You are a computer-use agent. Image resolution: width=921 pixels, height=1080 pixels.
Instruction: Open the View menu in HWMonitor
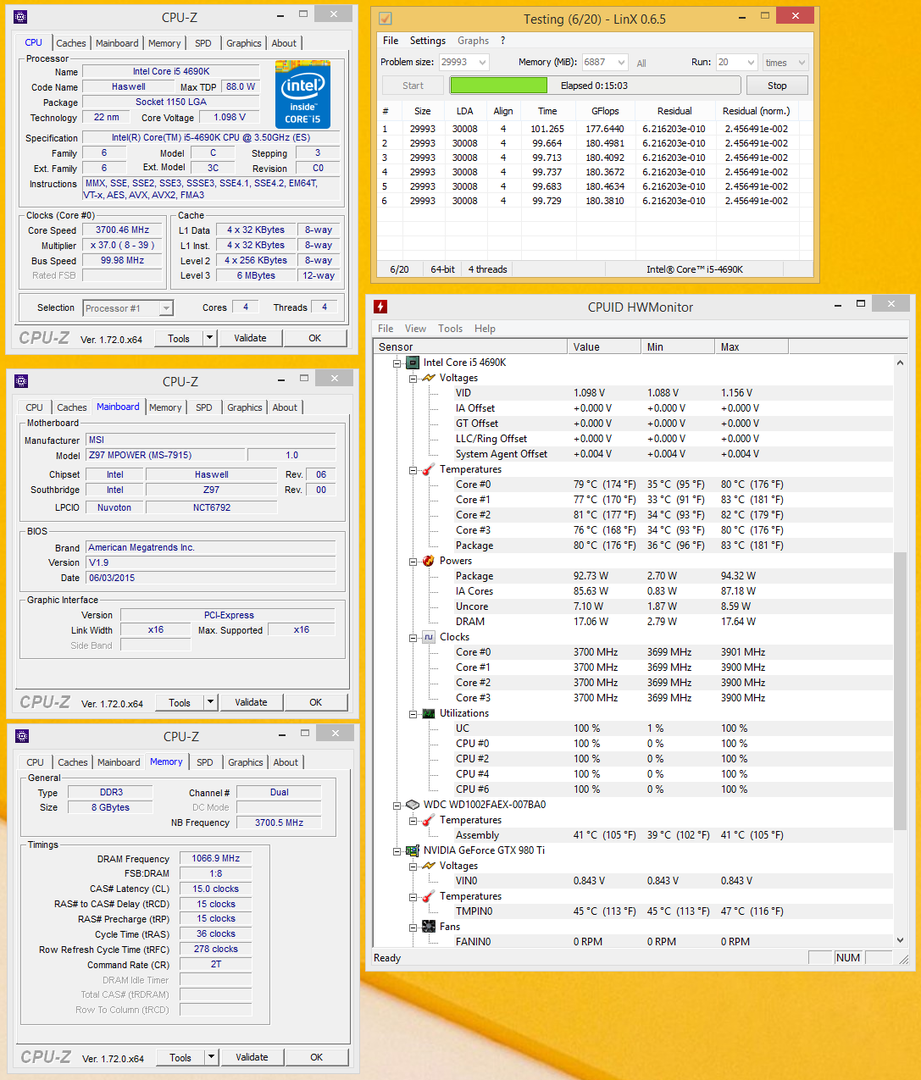415,328
